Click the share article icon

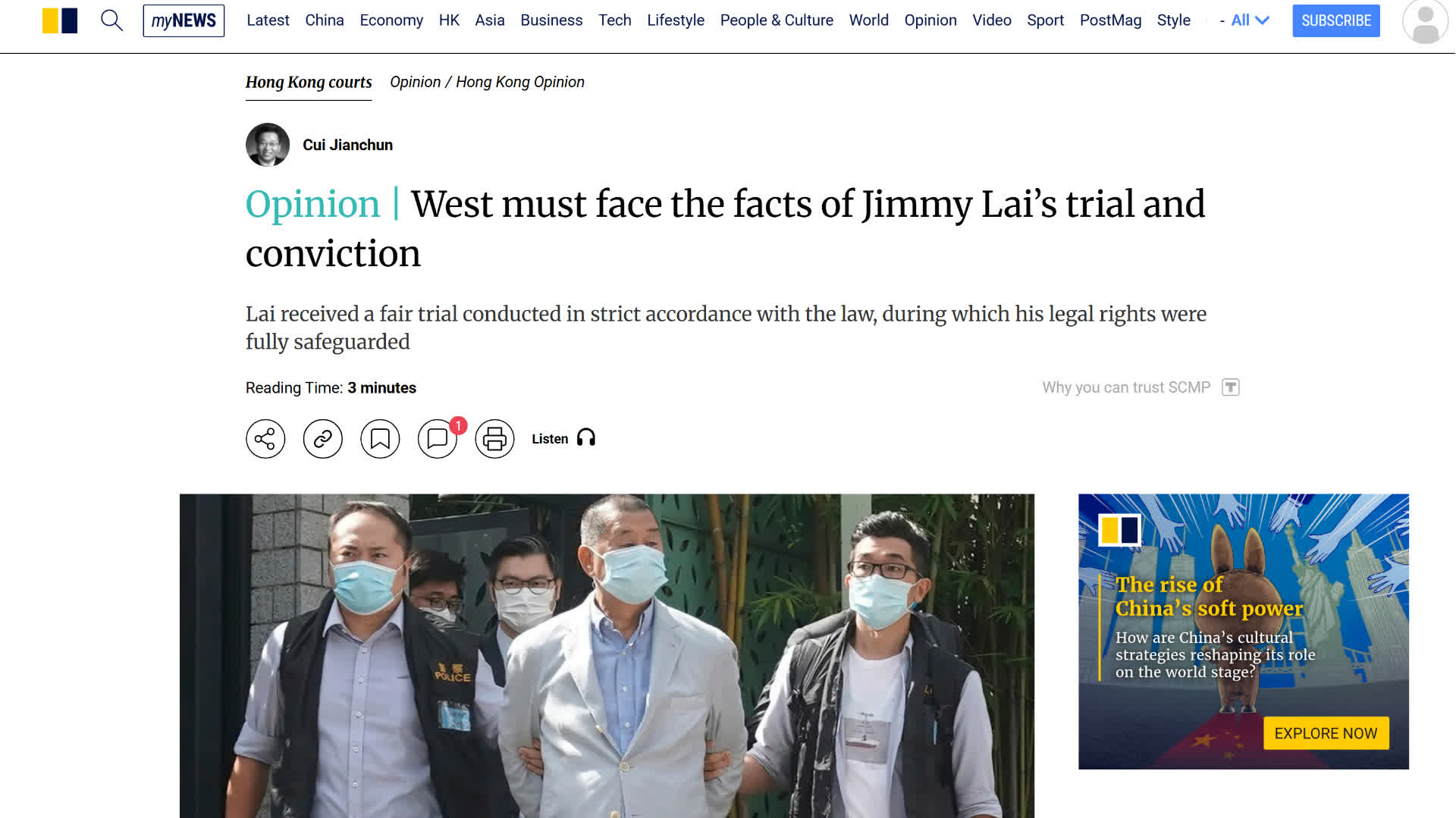265,439
